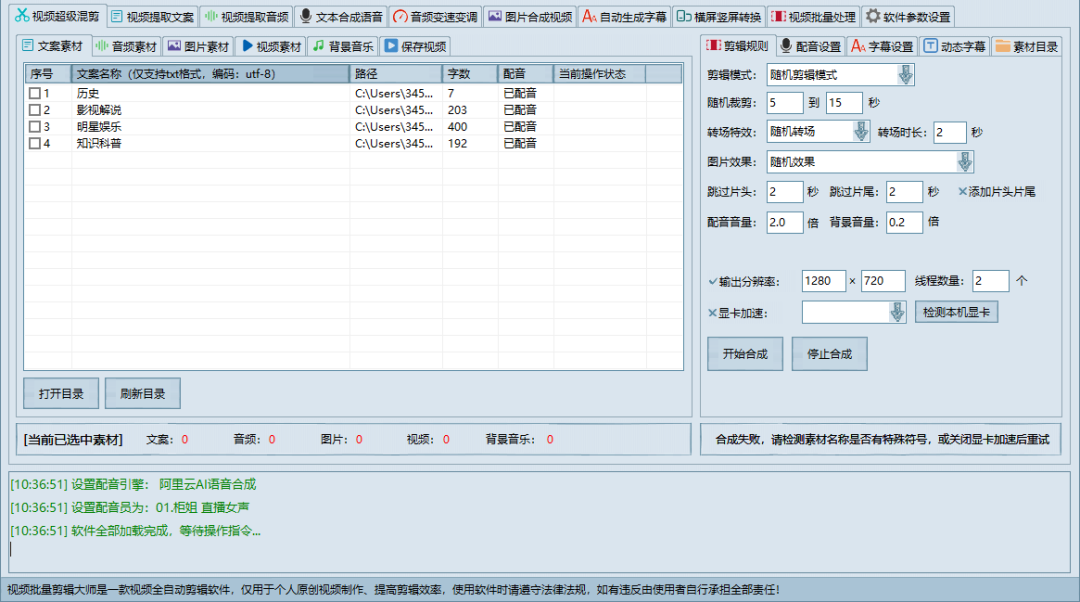The image size is (1080, 602).
Task: Tick the checkbox beside 影视解说
Action: coord(35,110)
